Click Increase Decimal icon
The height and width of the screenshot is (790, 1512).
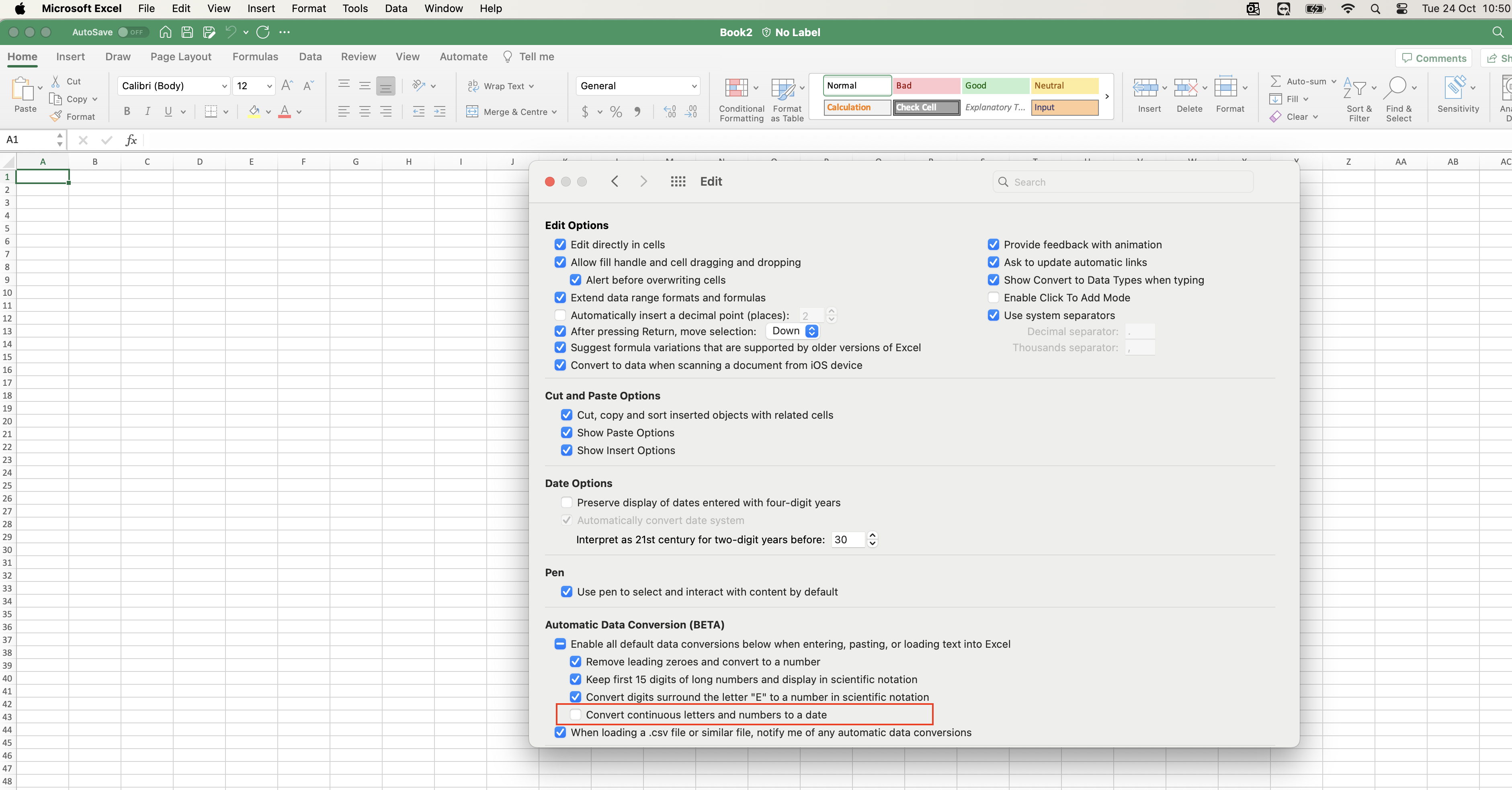click(670, 112)
